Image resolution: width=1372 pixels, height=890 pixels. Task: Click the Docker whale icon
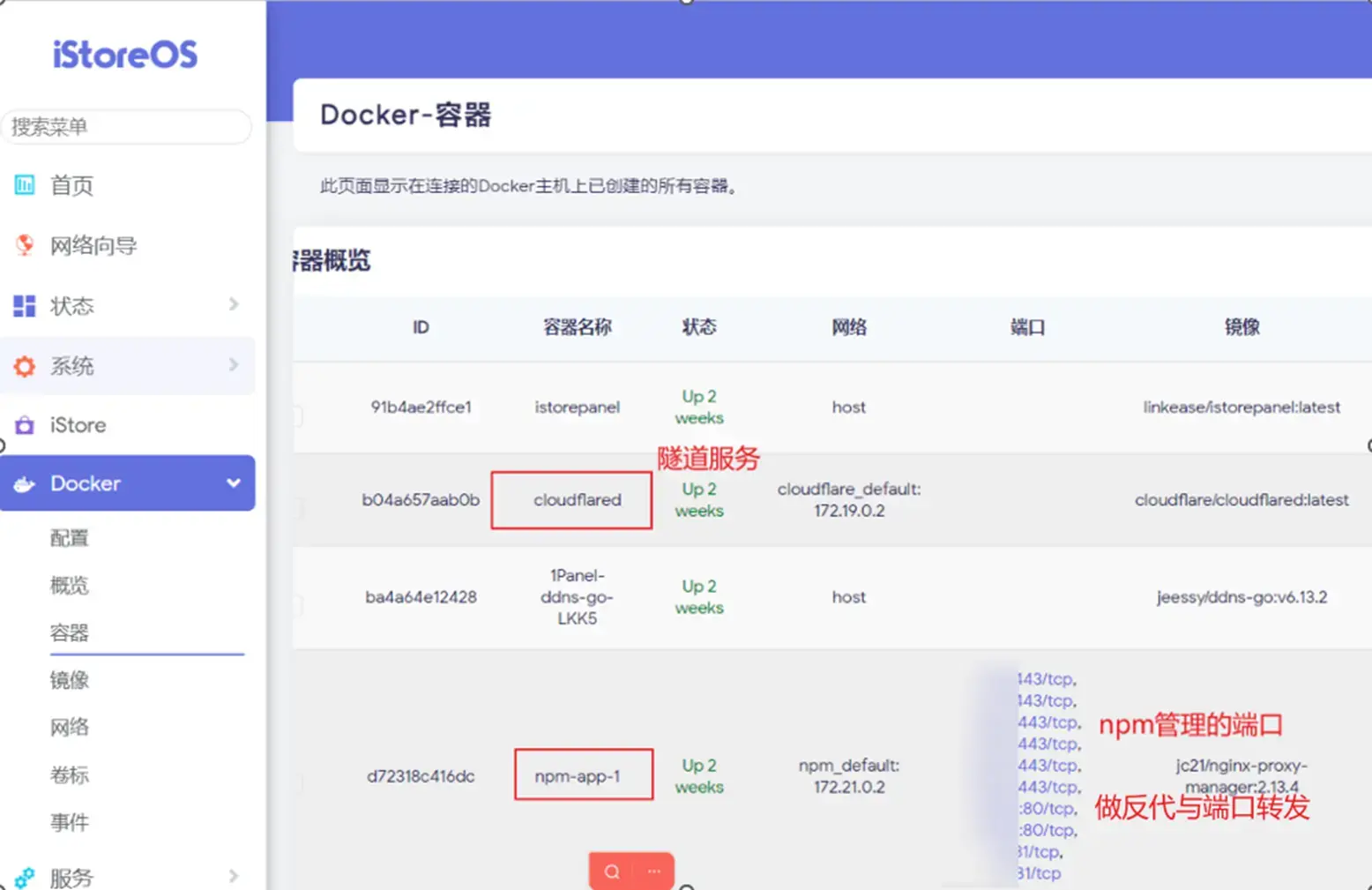click(25, 483)
